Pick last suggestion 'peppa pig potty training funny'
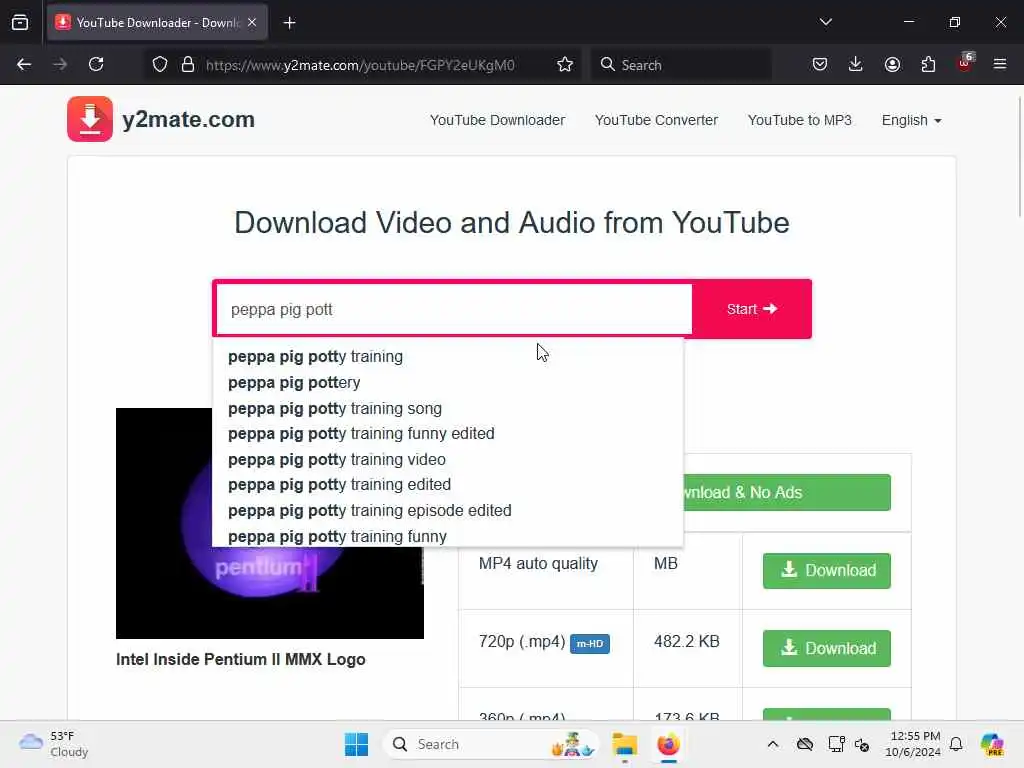 pos(448,536)
